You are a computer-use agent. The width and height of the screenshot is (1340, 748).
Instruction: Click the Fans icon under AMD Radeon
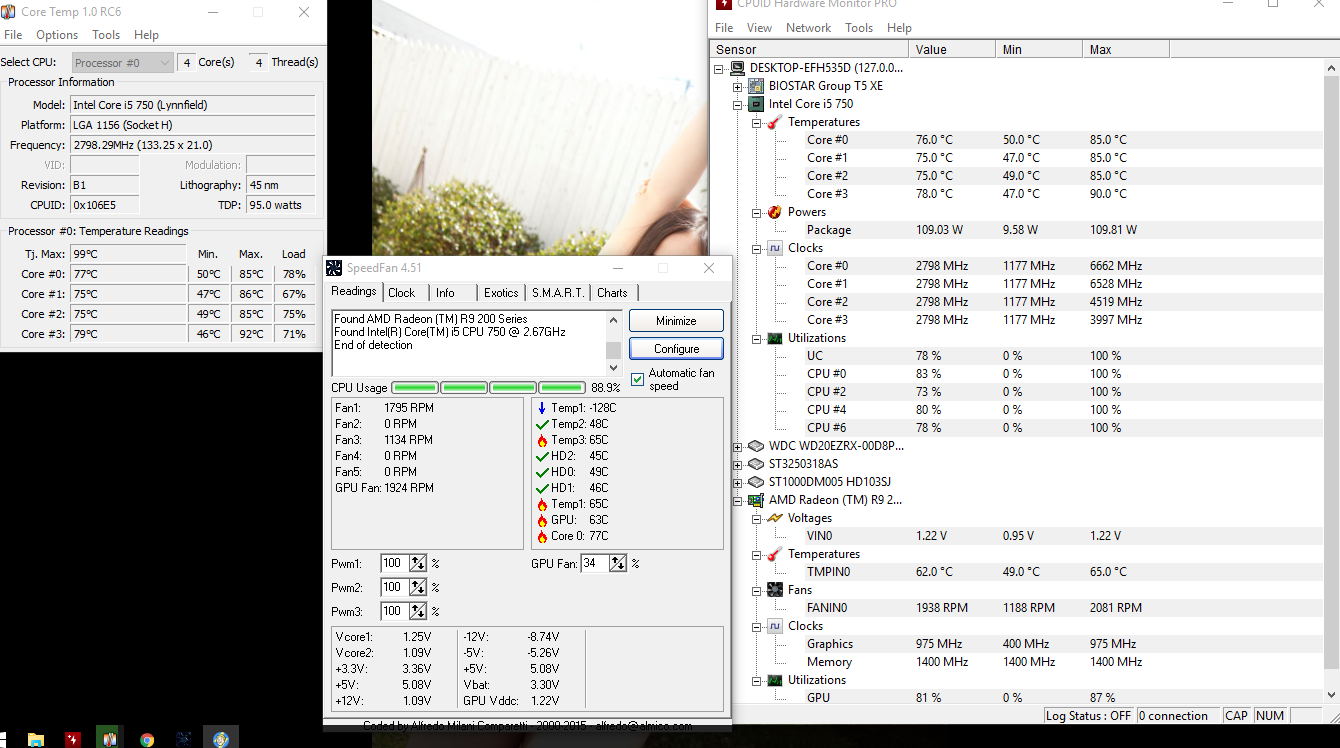pyautogui.click(x=775, y=590)
